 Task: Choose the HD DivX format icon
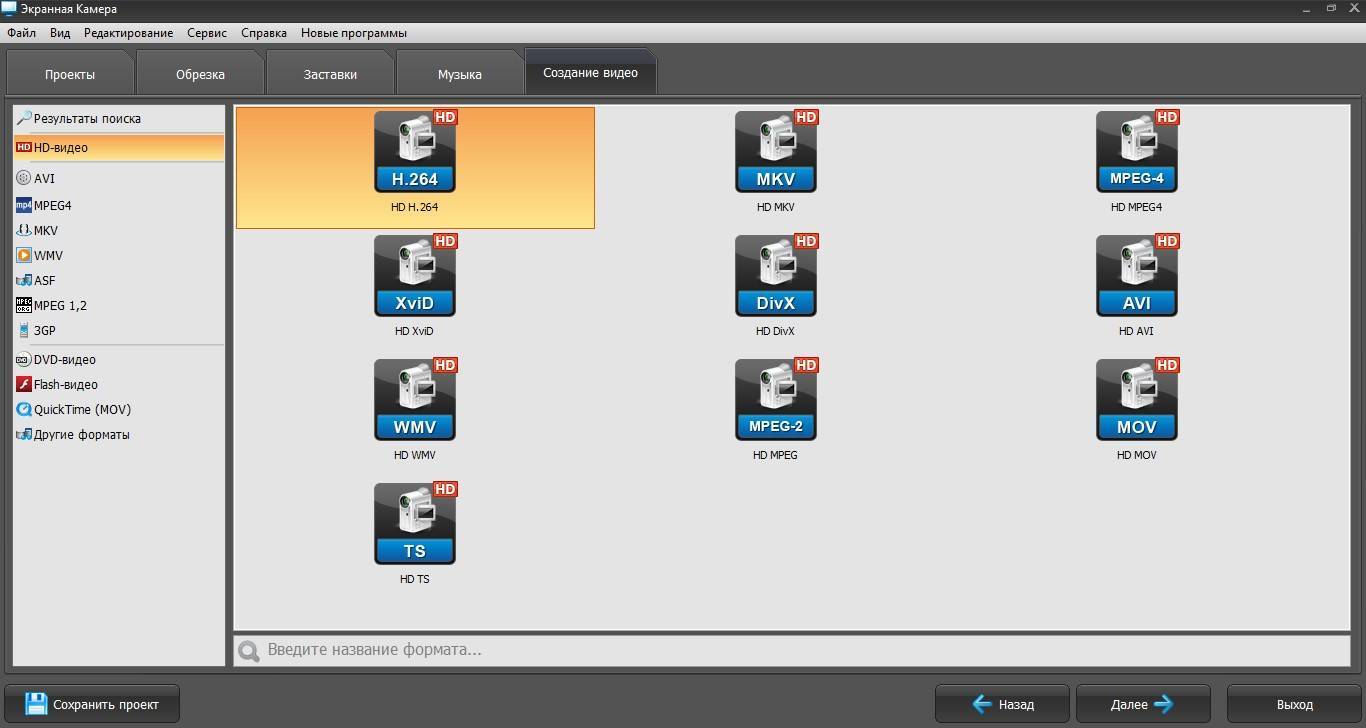pyautogui.click(x=776, y=275)
